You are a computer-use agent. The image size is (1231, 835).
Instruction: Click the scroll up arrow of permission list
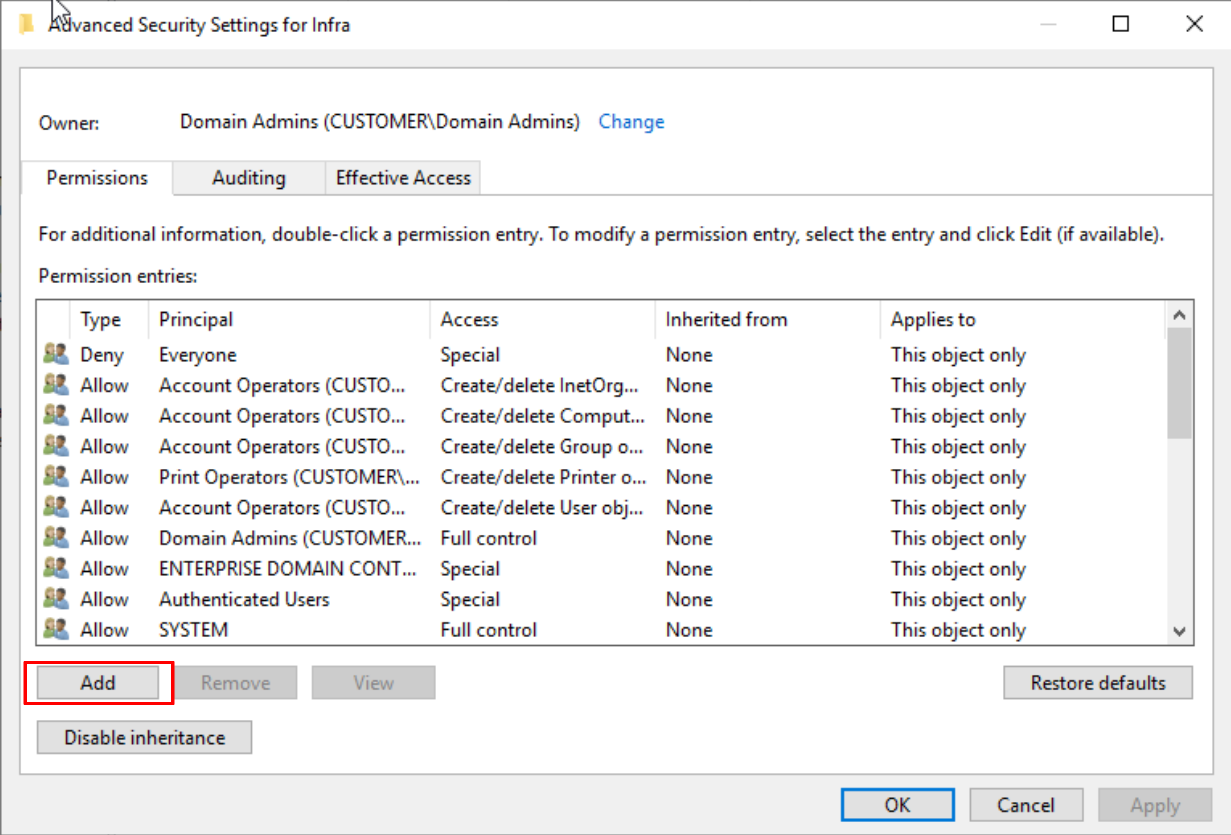click(x=1179, y=315)
